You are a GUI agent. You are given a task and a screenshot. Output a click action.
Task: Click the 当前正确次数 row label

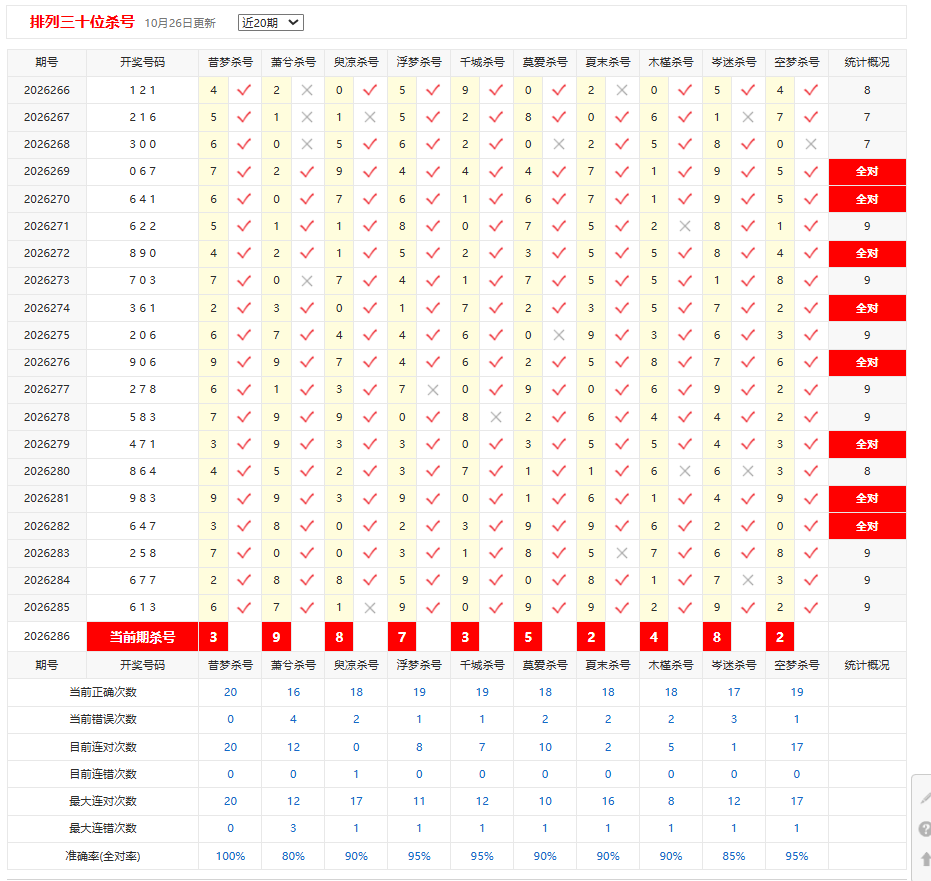(x=103, y=692)
